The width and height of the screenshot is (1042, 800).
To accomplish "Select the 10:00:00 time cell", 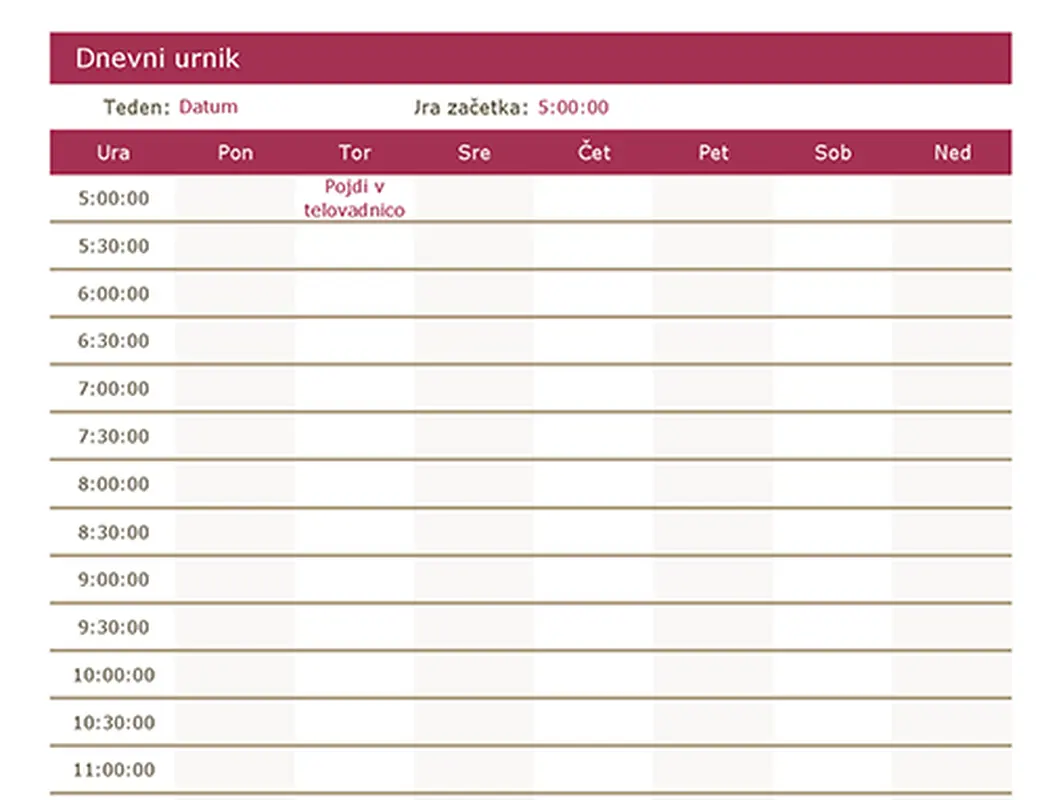I will click(113, 675).
